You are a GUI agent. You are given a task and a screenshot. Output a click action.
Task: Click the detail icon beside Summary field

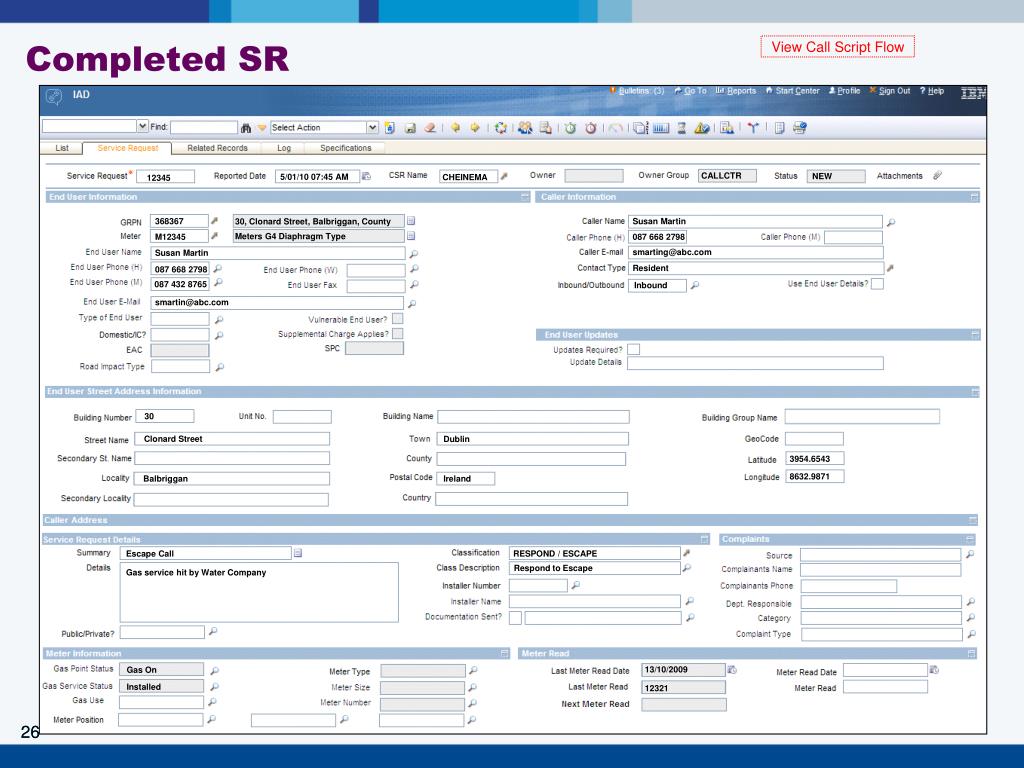point(298,553)
